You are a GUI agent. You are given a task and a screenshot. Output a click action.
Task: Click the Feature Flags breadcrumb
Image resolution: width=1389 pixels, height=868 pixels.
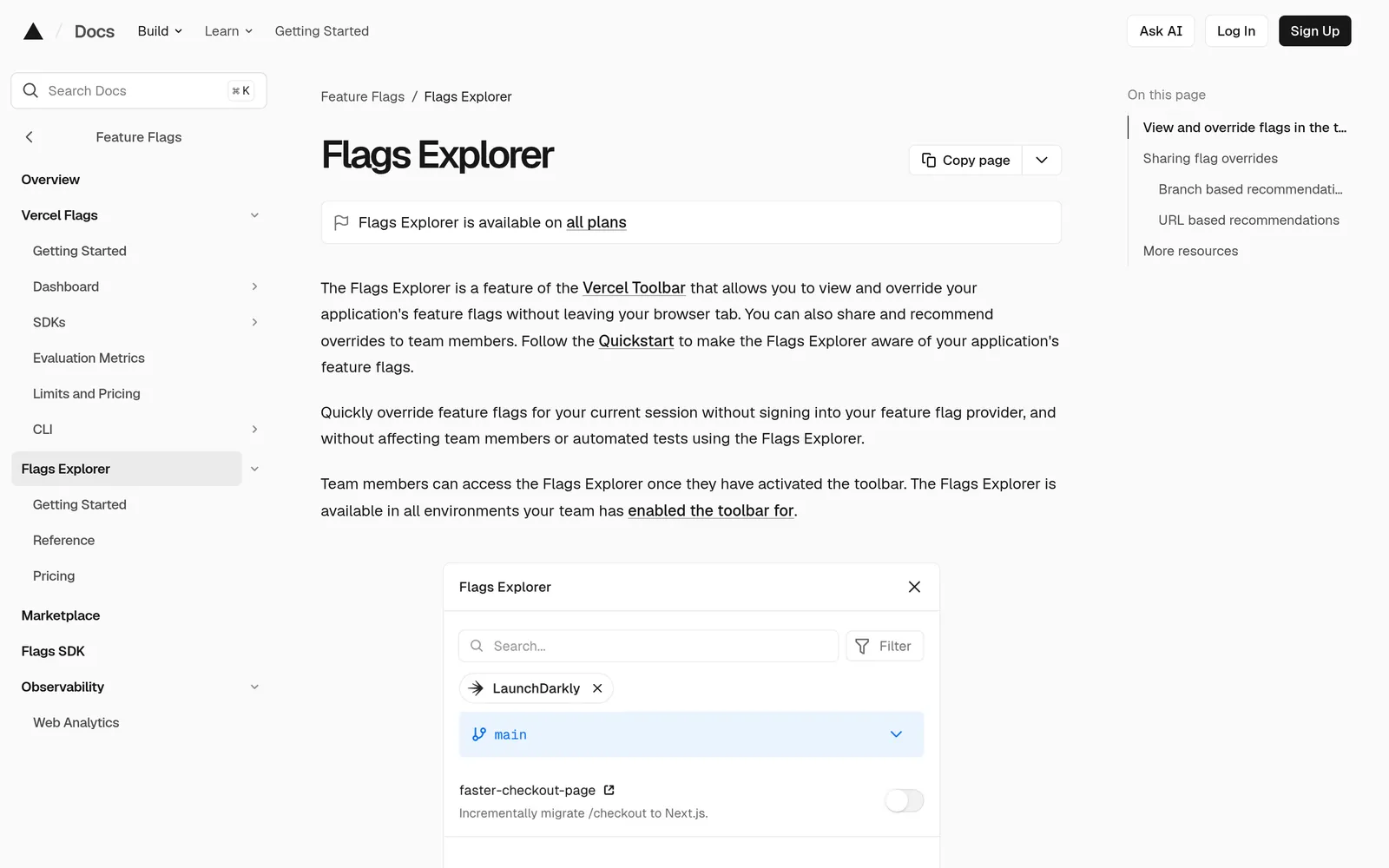click(363, 96)
